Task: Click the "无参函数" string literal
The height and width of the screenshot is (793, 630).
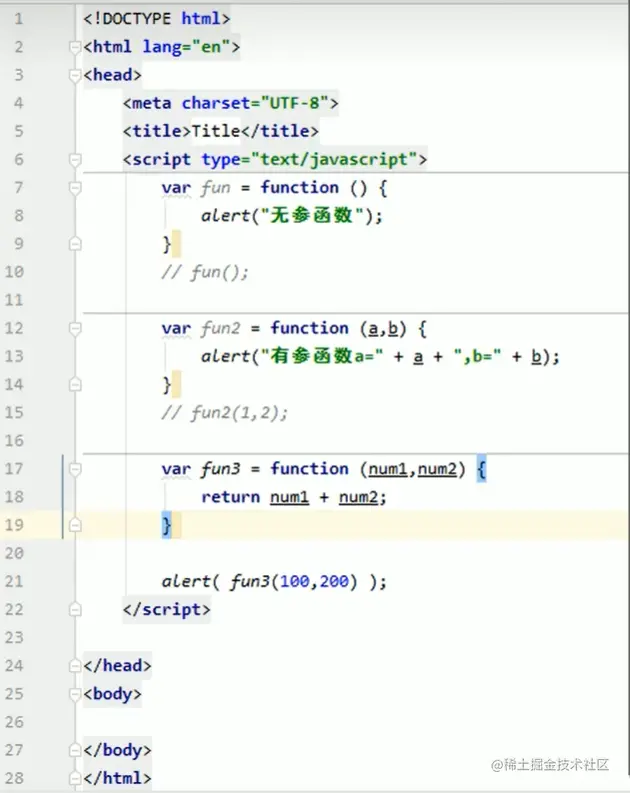Action: click(311, 216)
